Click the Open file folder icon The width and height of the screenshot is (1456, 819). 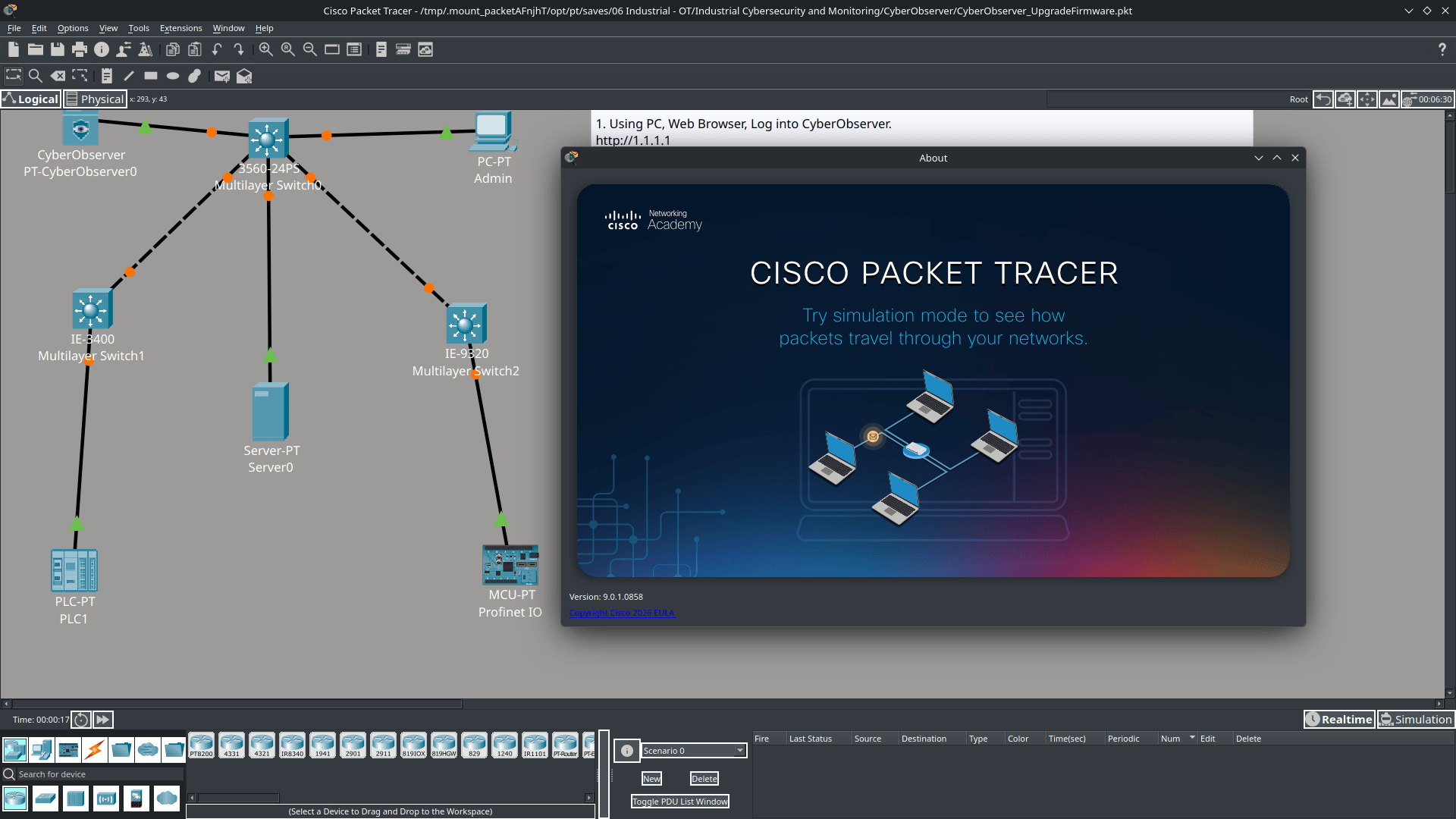point(35,49)
